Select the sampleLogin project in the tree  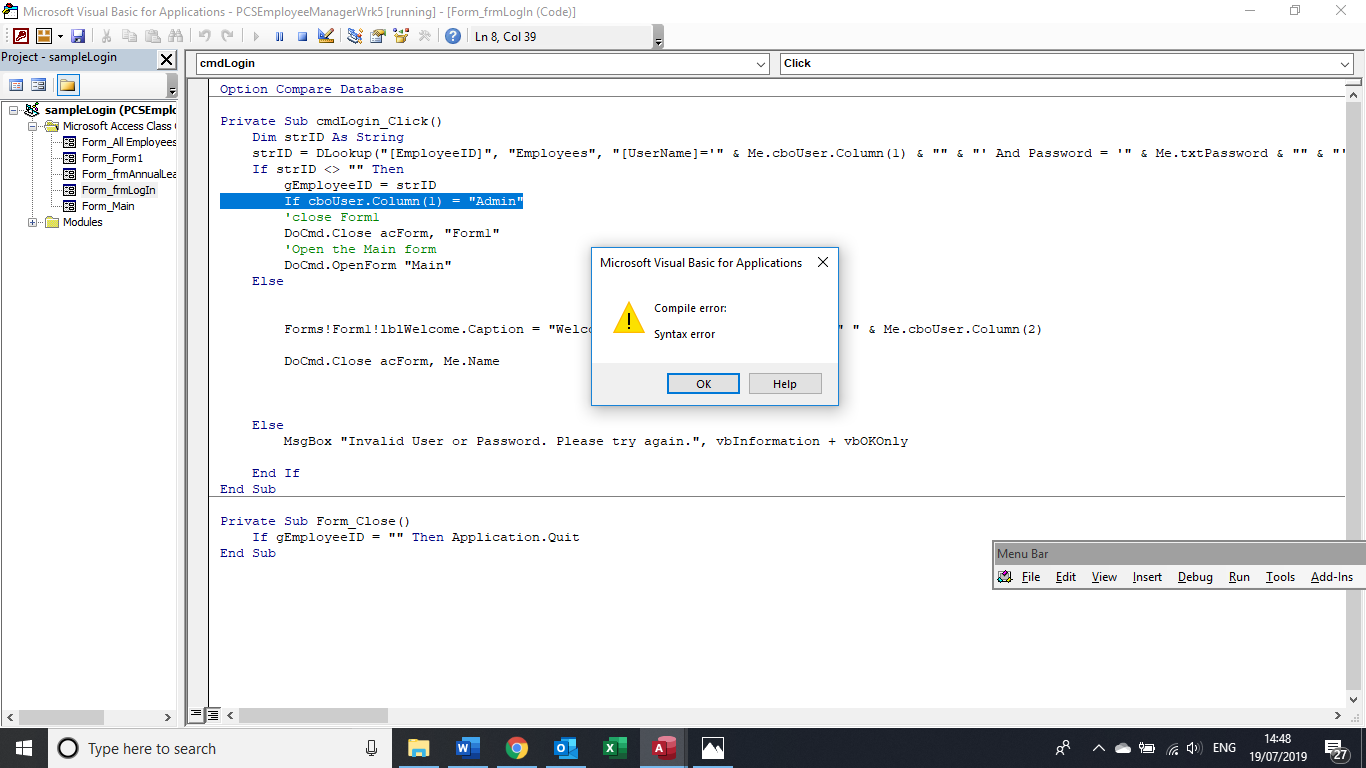coord(110,110)
